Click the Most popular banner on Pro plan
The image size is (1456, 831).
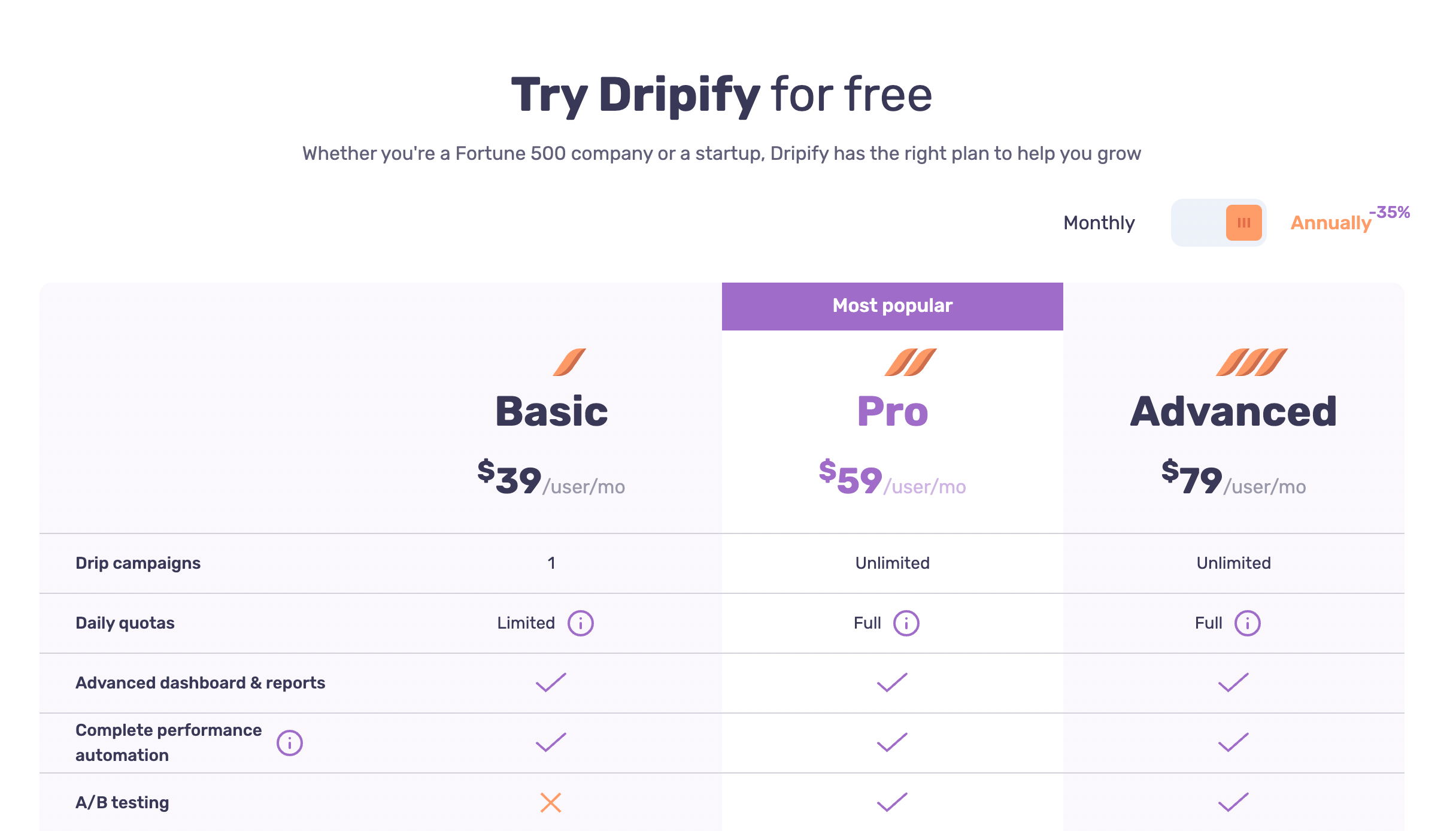892,306
